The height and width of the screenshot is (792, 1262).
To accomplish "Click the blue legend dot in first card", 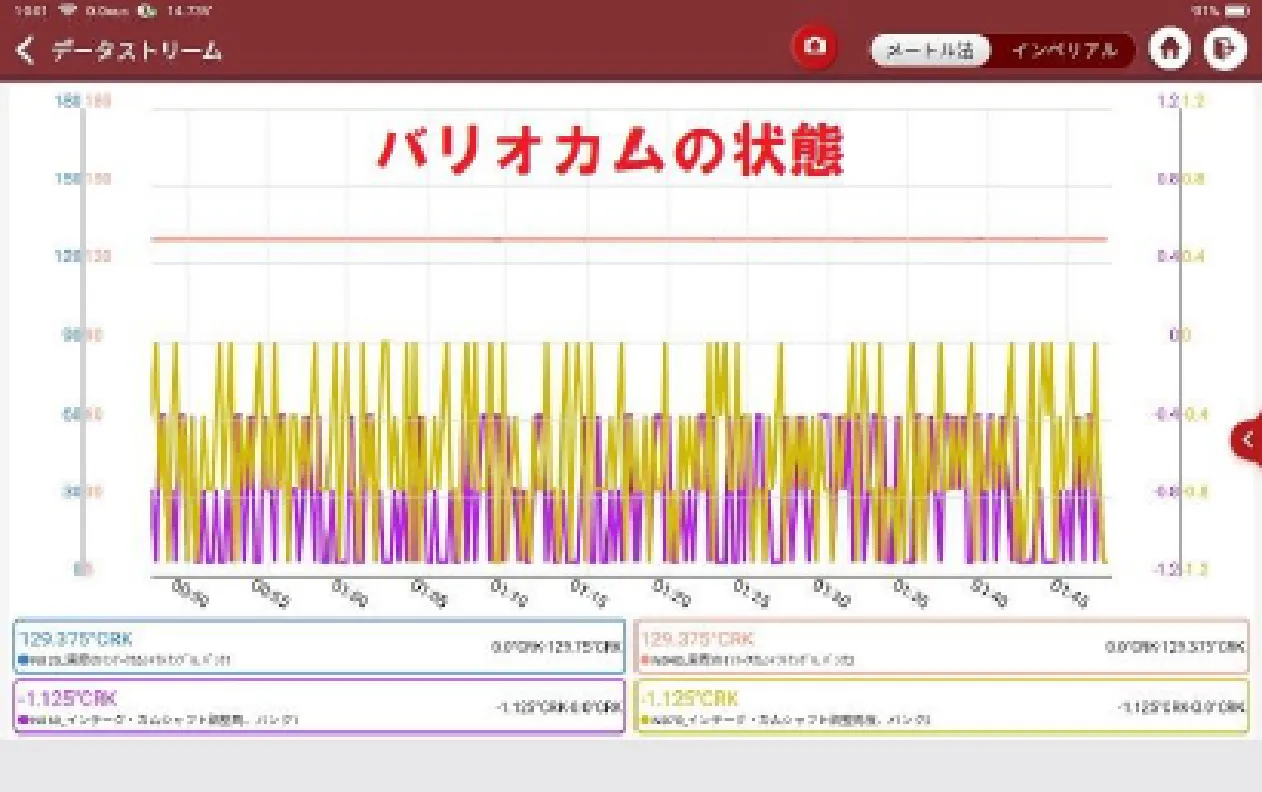I will pos(23,660).
